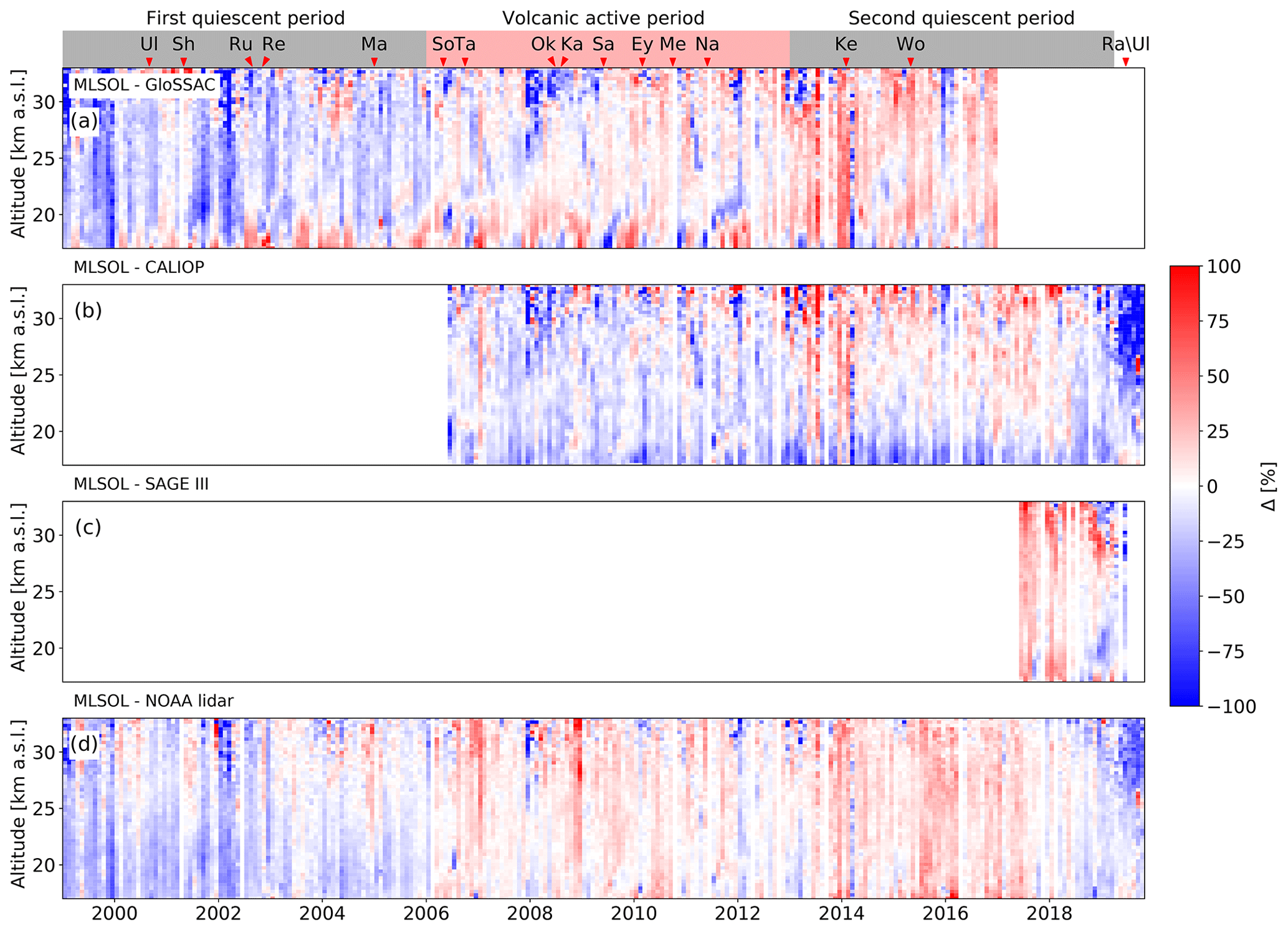Viewport: 1288px width, 931px height.
Task: Click the Δ [%] colorbar label
Action: click(1268, 486)
